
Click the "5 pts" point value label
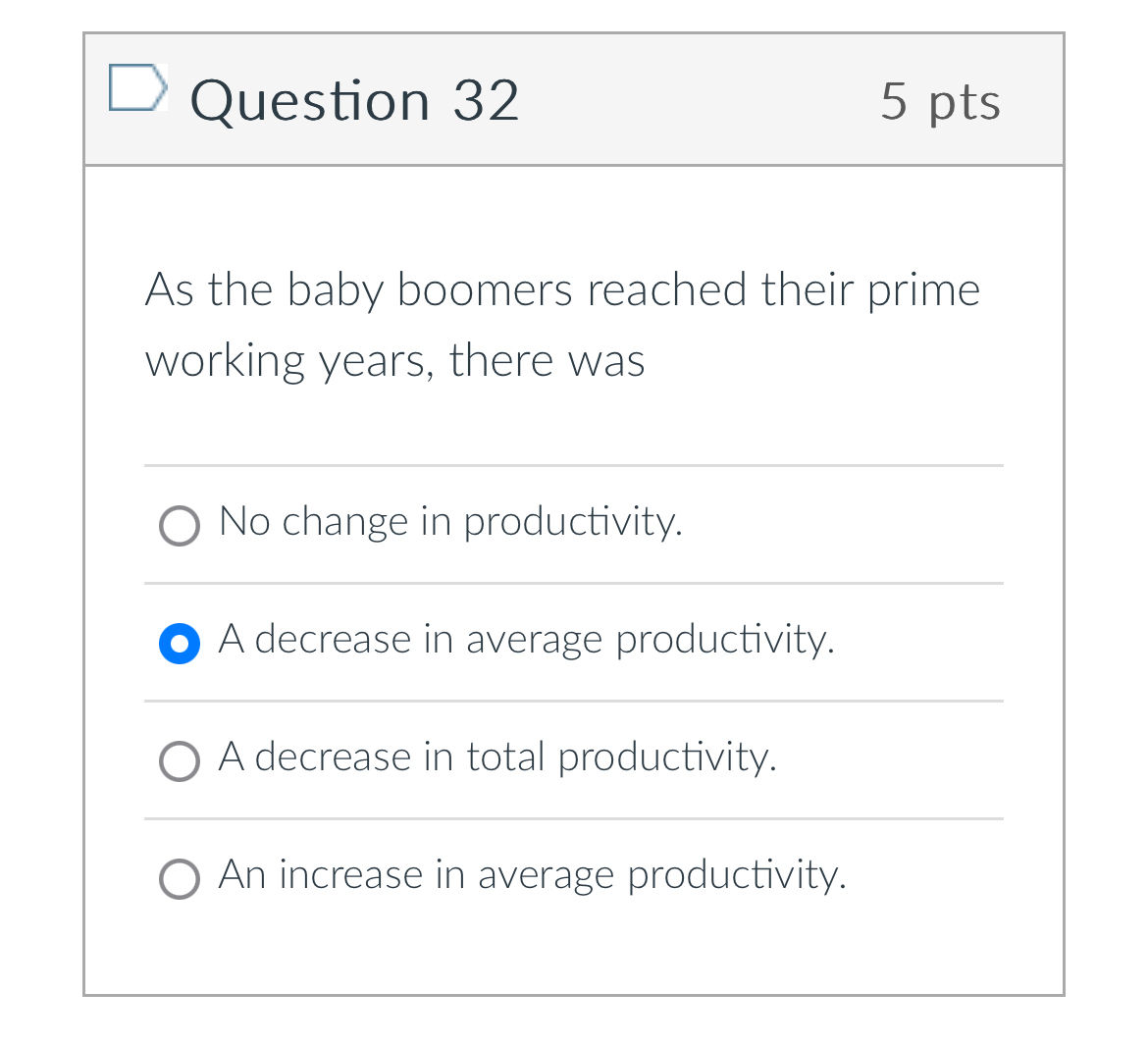pos(940,101)
